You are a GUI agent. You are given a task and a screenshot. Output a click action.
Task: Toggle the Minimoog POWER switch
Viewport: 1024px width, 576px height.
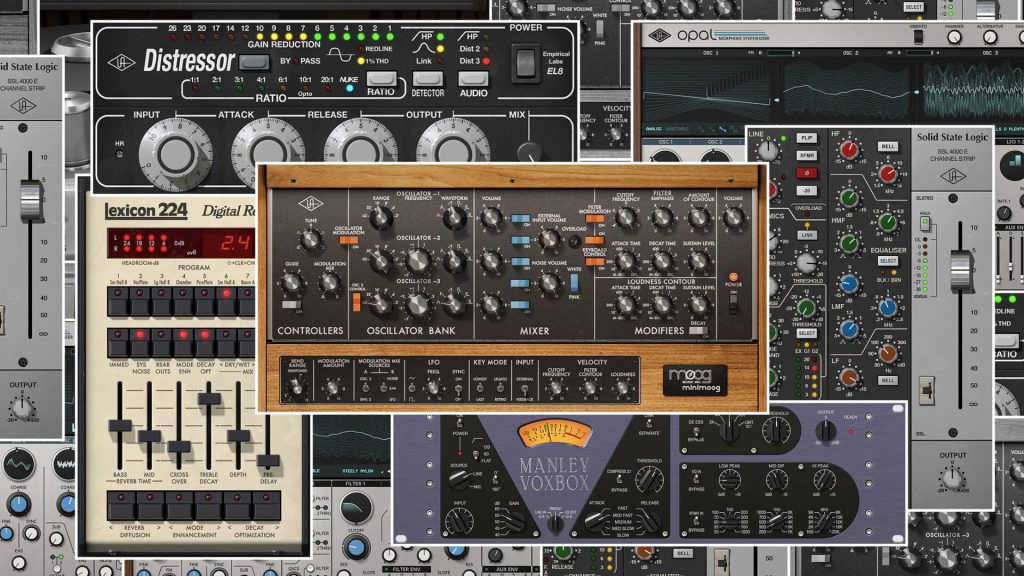(733, 302)
